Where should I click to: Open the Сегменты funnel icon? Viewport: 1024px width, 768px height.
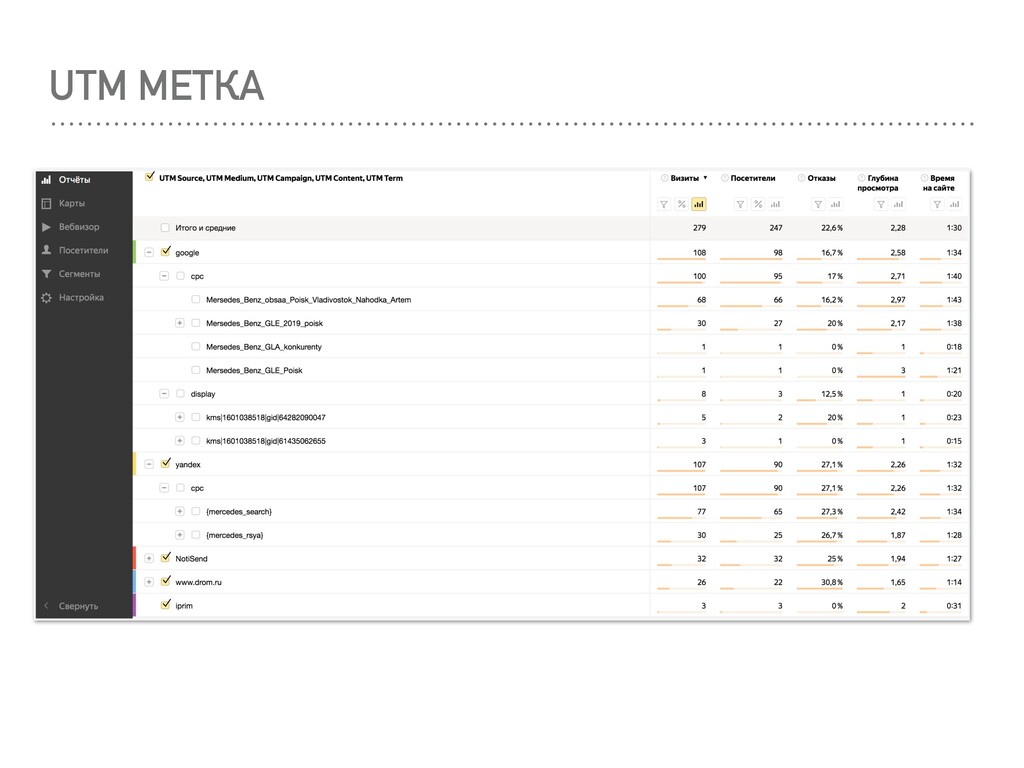[45, 274]
